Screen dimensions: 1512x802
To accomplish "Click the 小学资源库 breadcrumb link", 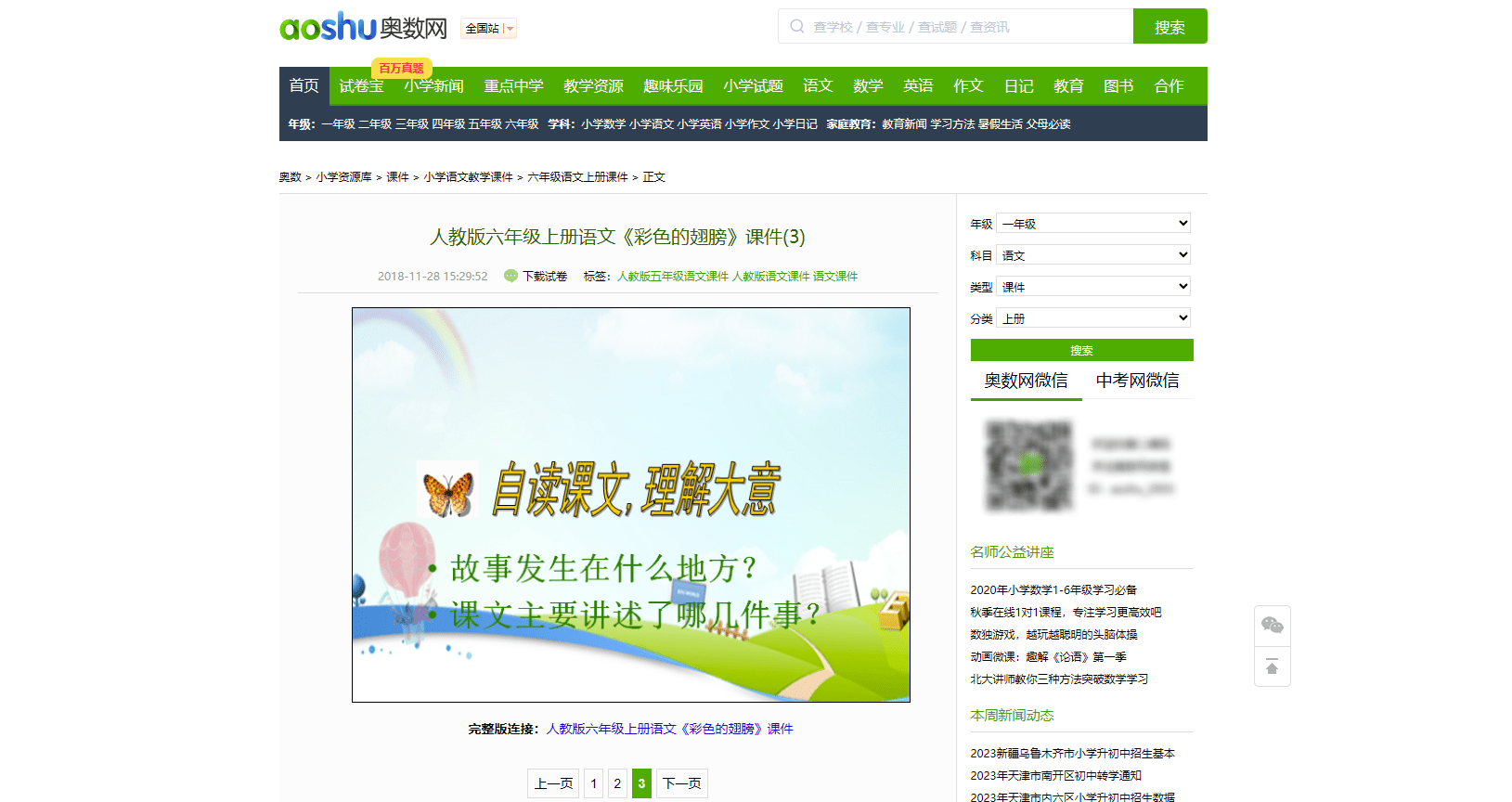I will pos(343,176).
